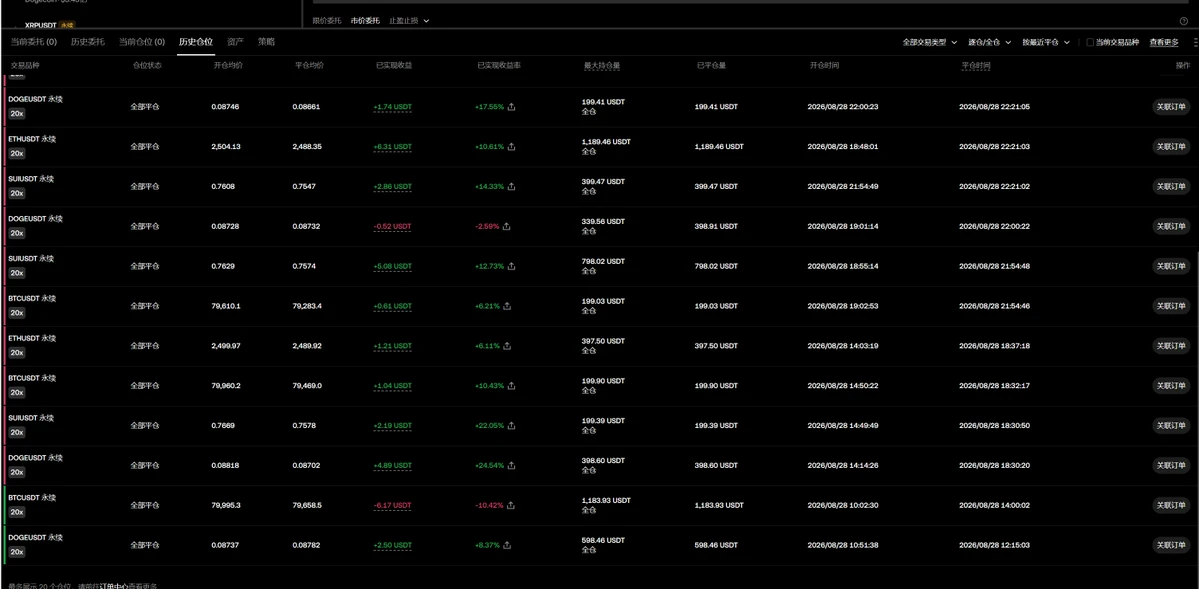Viewport: 1199px width, 589px height.
Task: Click 关联订单 for ETHUSDT closed 18:37:18
Action: tap(1171, 346)
